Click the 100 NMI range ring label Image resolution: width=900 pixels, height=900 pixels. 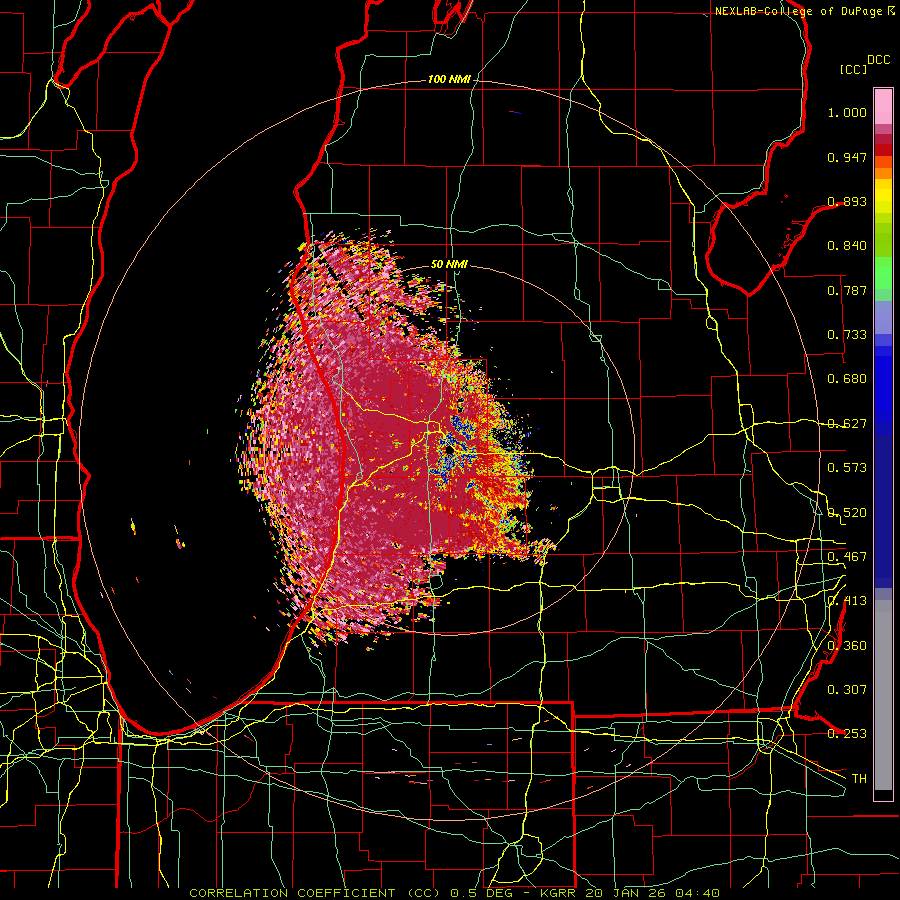tap(448, 79)
